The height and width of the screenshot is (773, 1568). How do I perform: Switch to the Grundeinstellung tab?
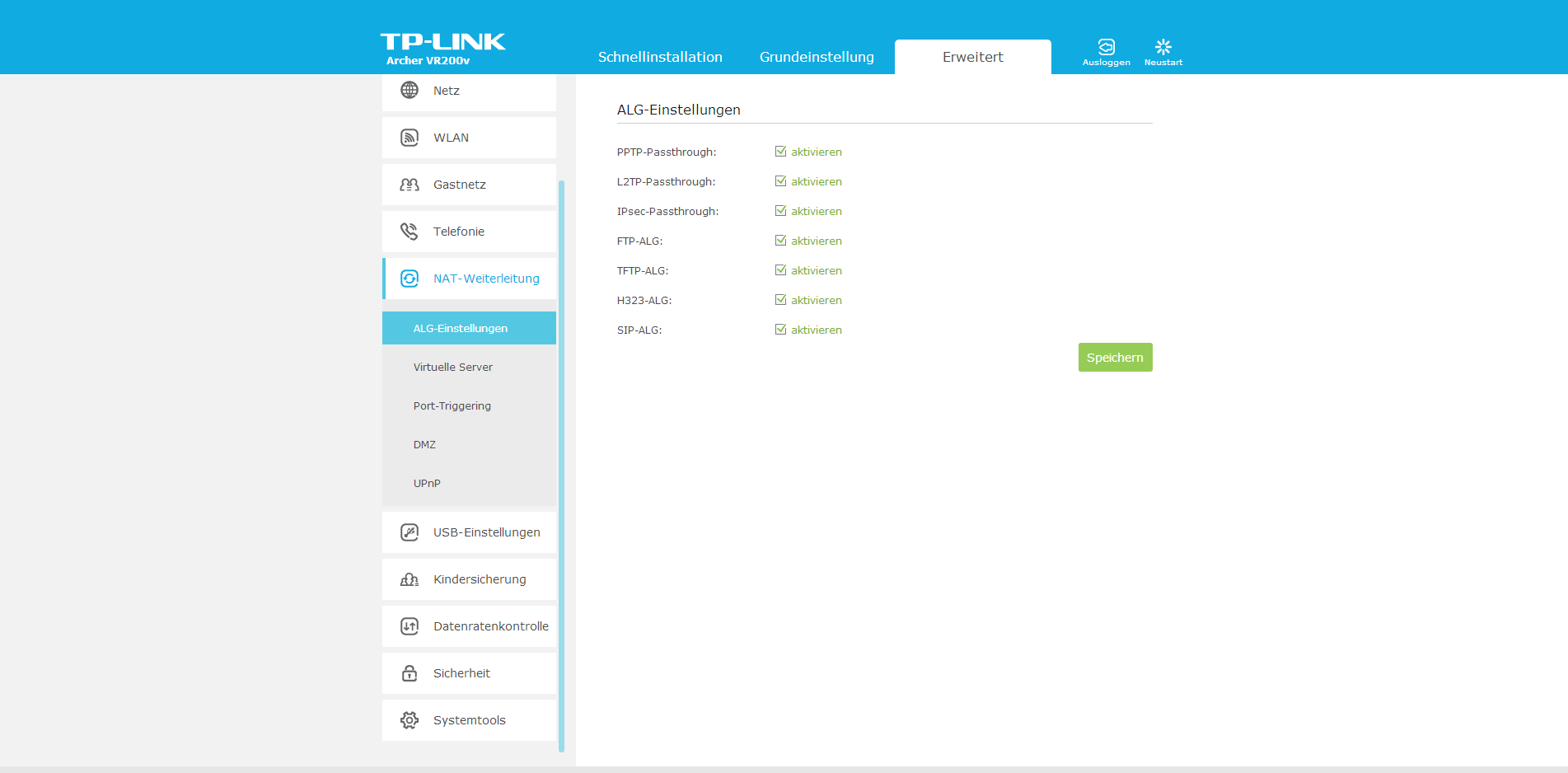pyautogui.click(x=816, y=57)
